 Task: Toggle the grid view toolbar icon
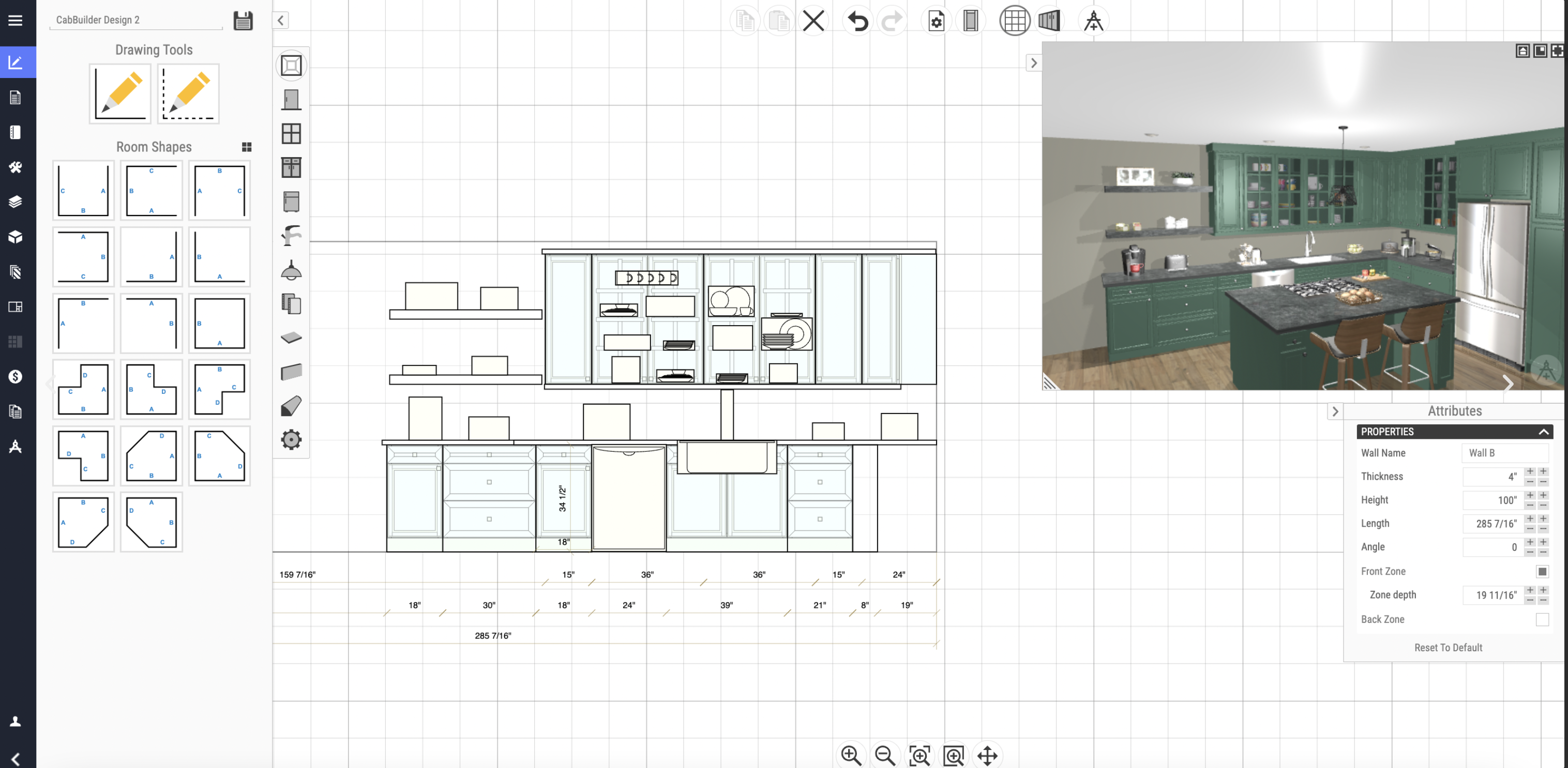point(1014,21)
